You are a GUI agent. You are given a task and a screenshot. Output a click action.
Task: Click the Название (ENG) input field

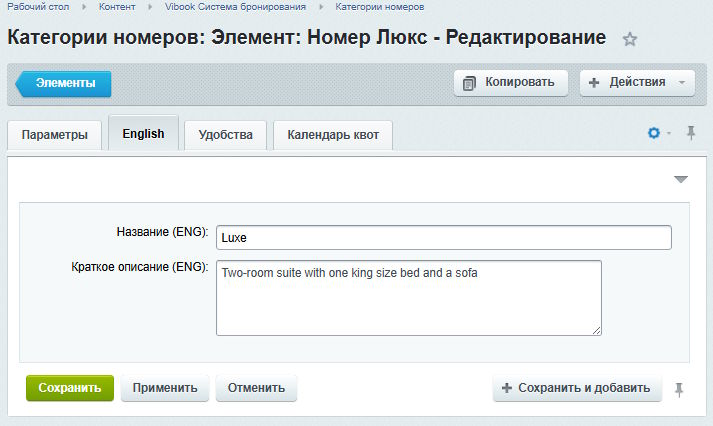pyautogui.click(x=443, y=237)
